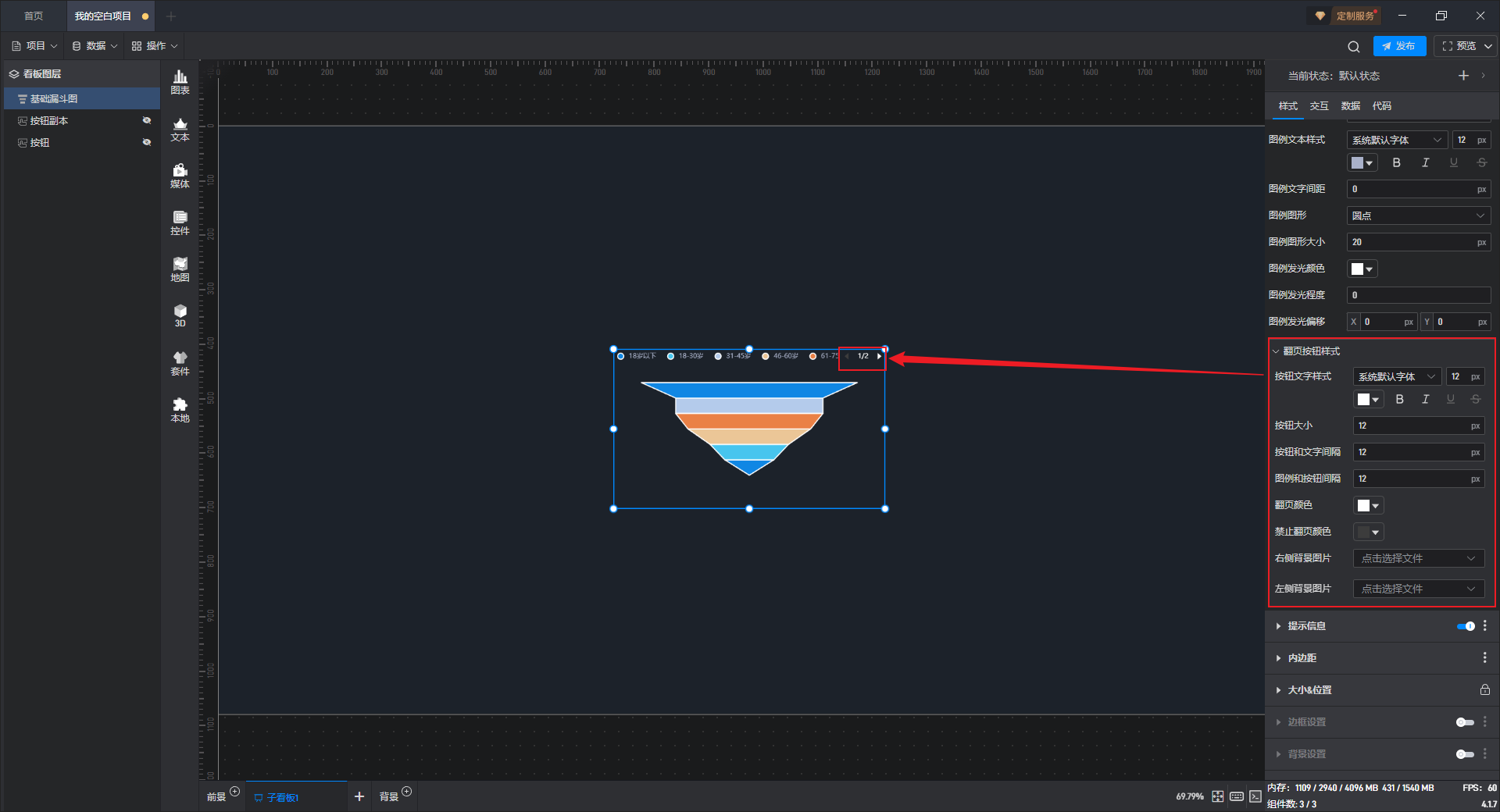The image size is (1500, 812).
Task: Toggle underline for legend text style
Action: pyautogui.click(x=1453, y=162)
